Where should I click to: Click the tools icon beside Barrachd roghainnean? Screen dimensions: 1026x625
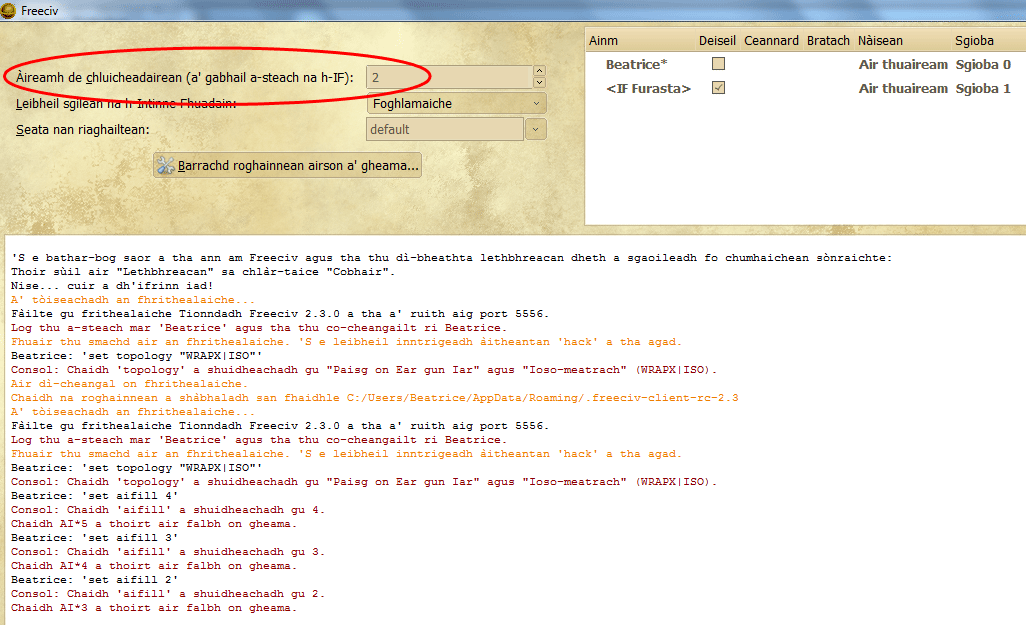(x=166, y=165)
